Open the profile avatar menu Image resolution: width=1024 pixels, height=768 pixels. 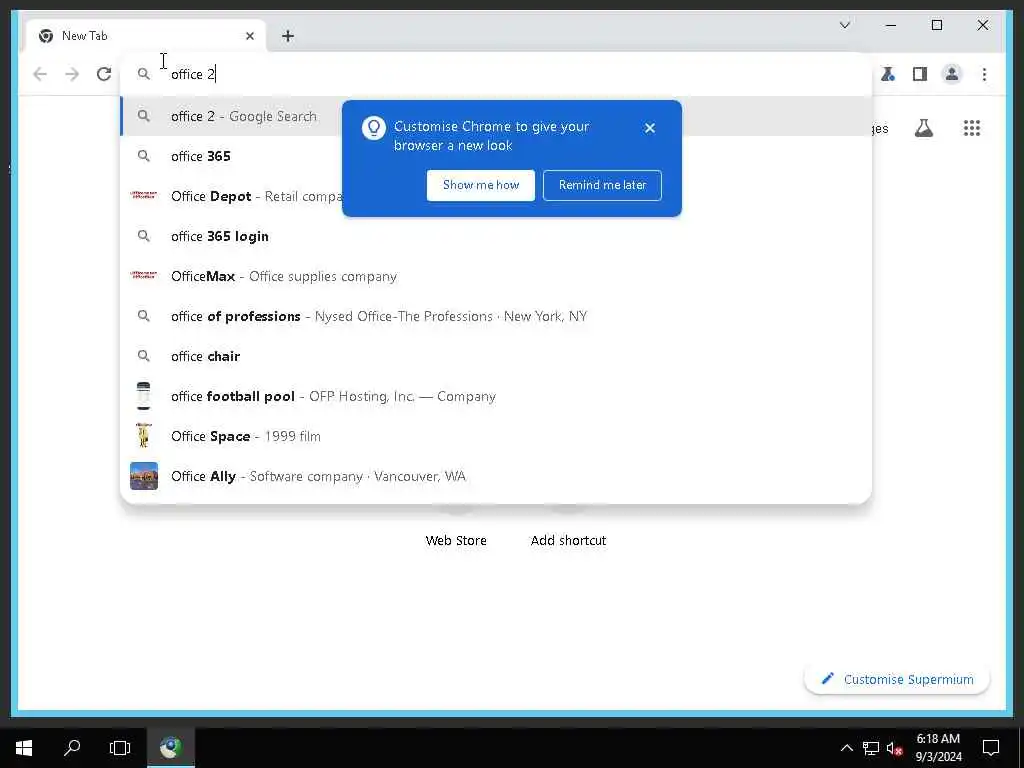coord(952,74)
